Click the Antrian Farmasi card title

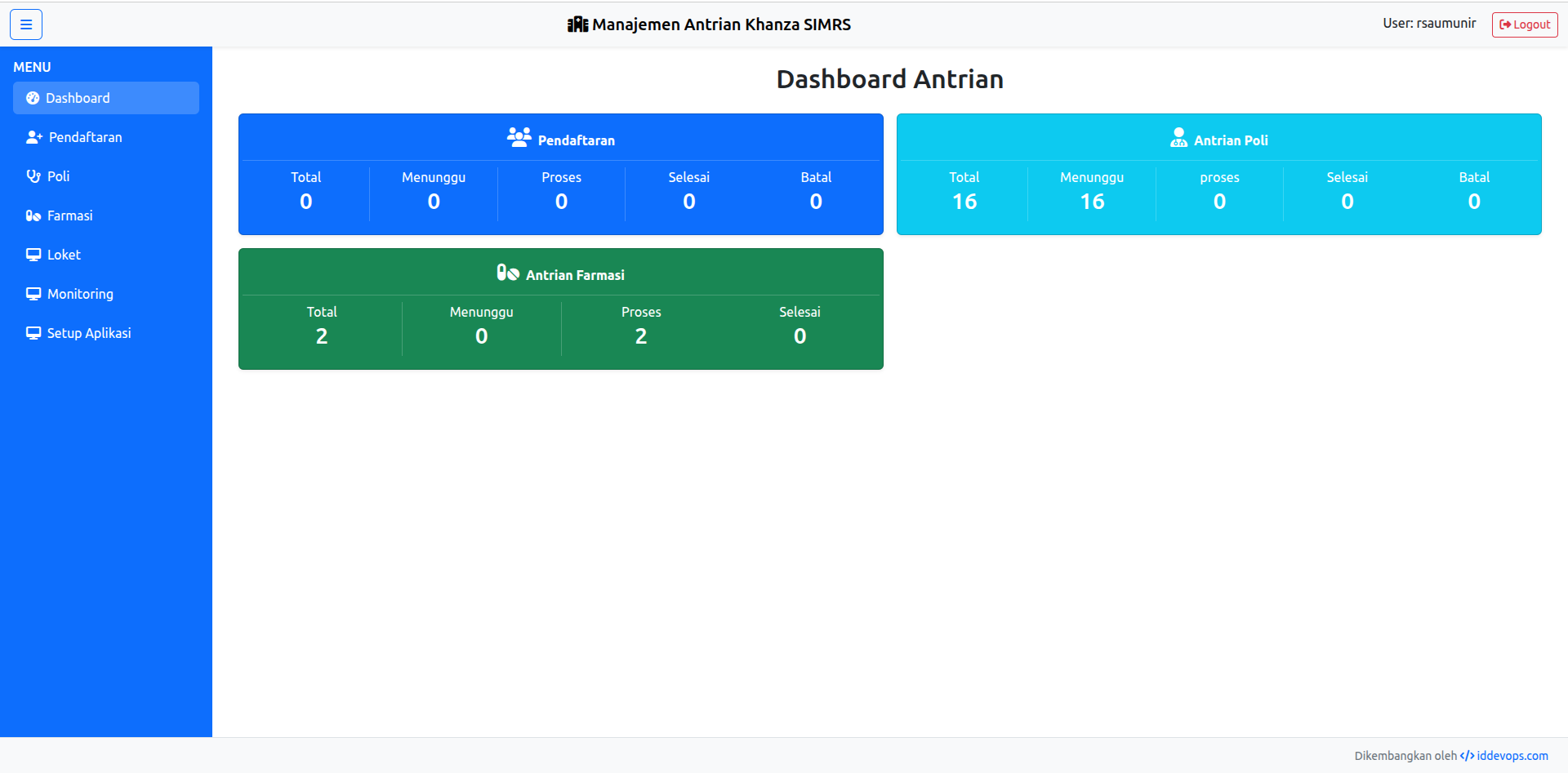[575, 275]
